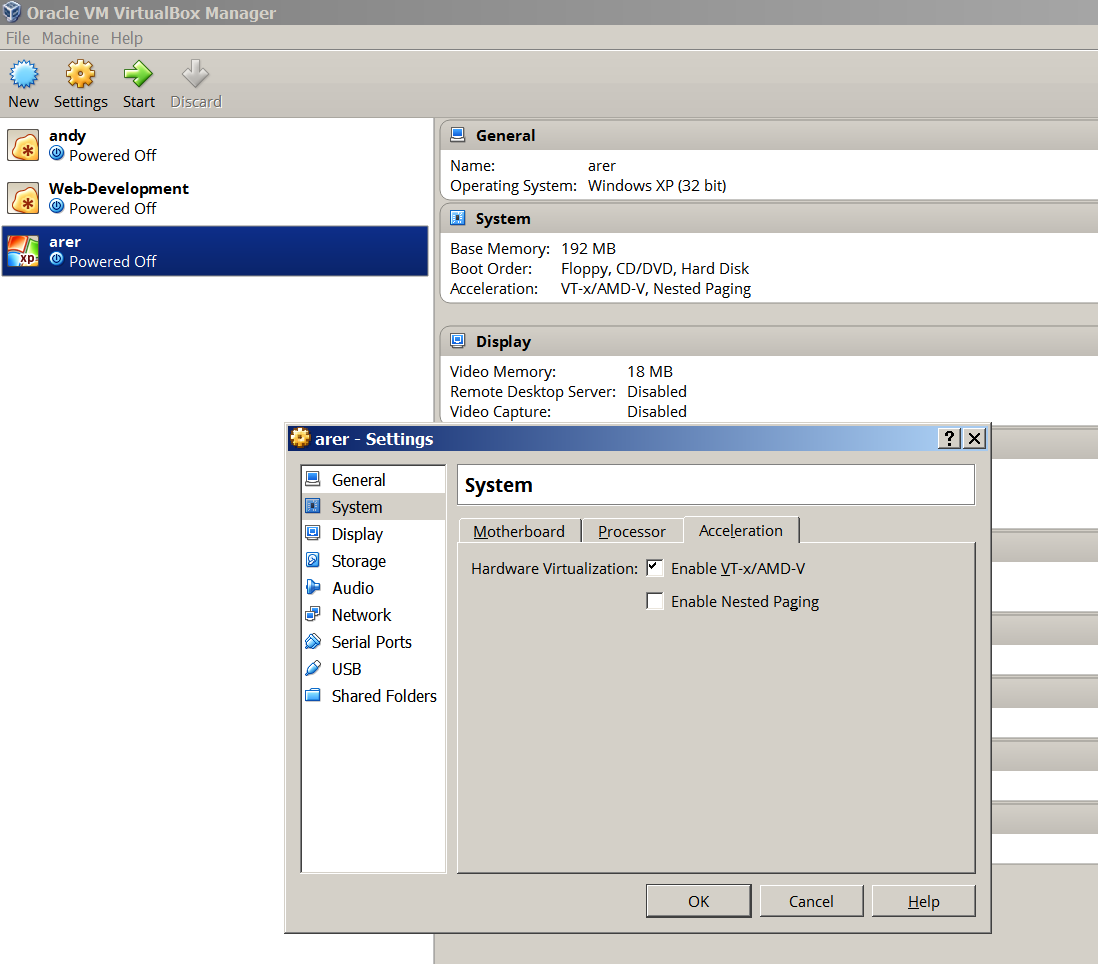Image resolution: width=1098 pixels, height=964 pixels.
Task: Click OK to confirm settings
Action: click(x=698, y=901)
